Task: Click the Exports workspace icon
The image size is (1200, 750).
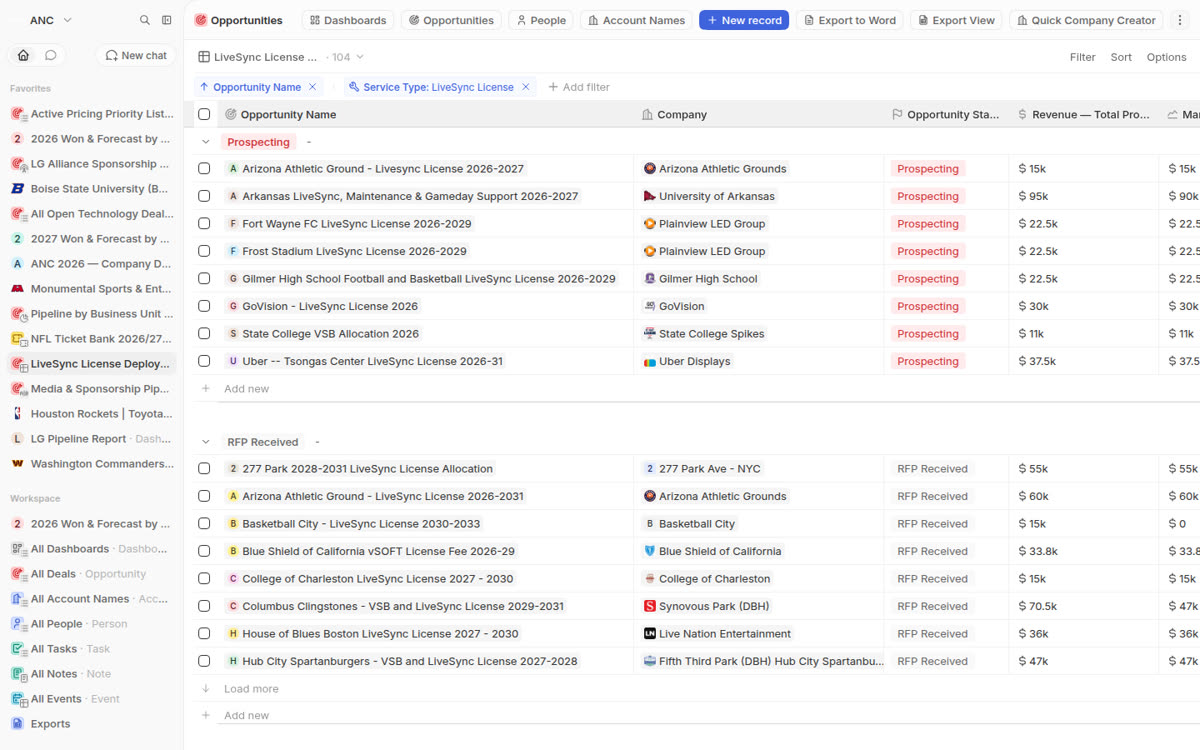Action: point(17,723)
